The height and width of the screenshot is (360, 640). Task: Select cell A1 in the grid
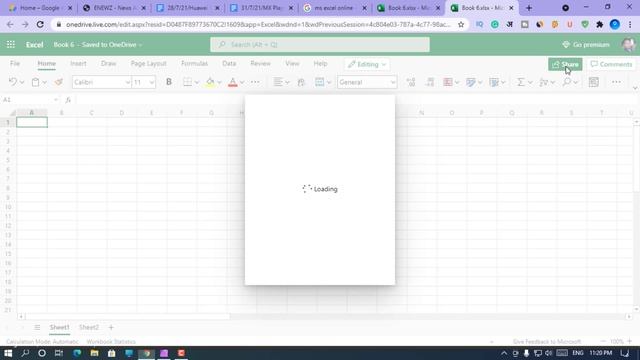[32, 122]
